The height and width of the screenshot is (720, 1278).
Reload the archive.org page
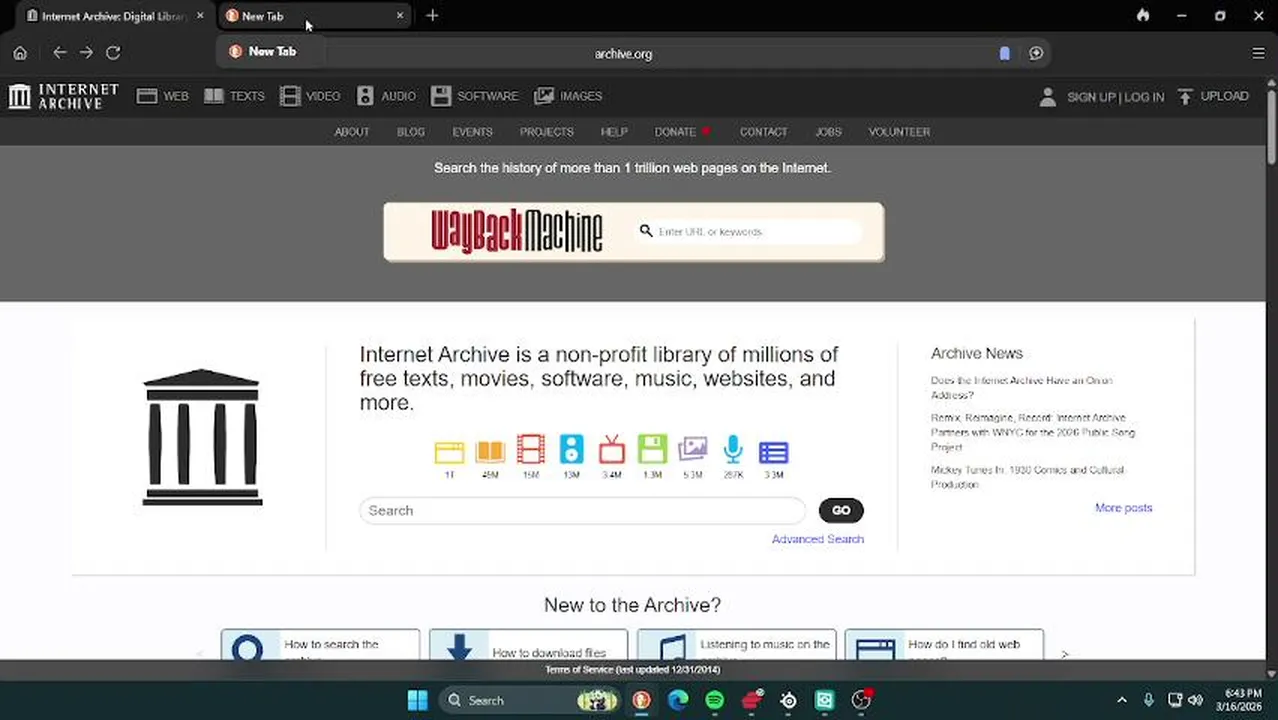113,53
